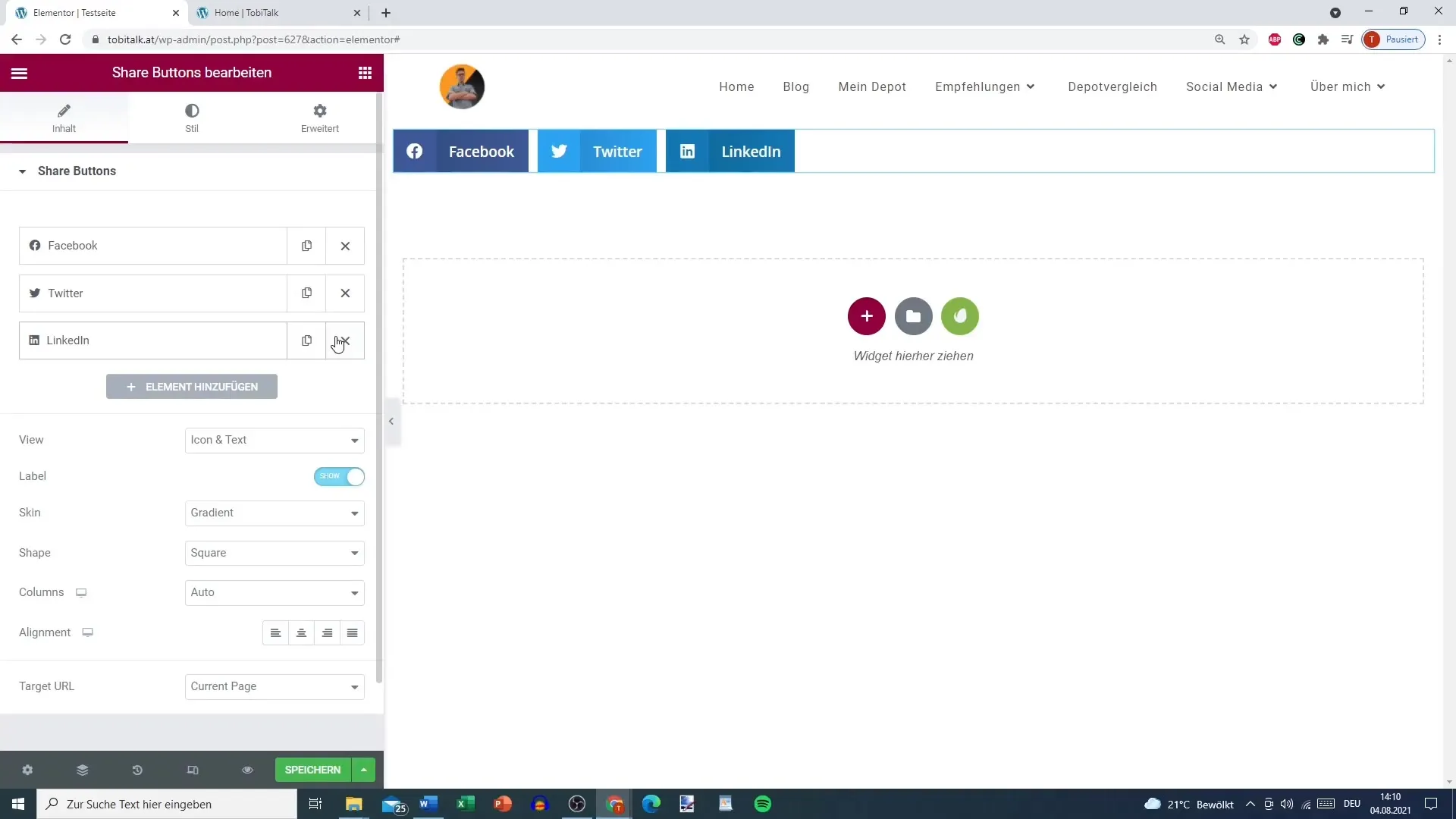The width and height of the screenshot is (1456, 819).
Task: Open Windows Start menu
Action: click(18, 804)
